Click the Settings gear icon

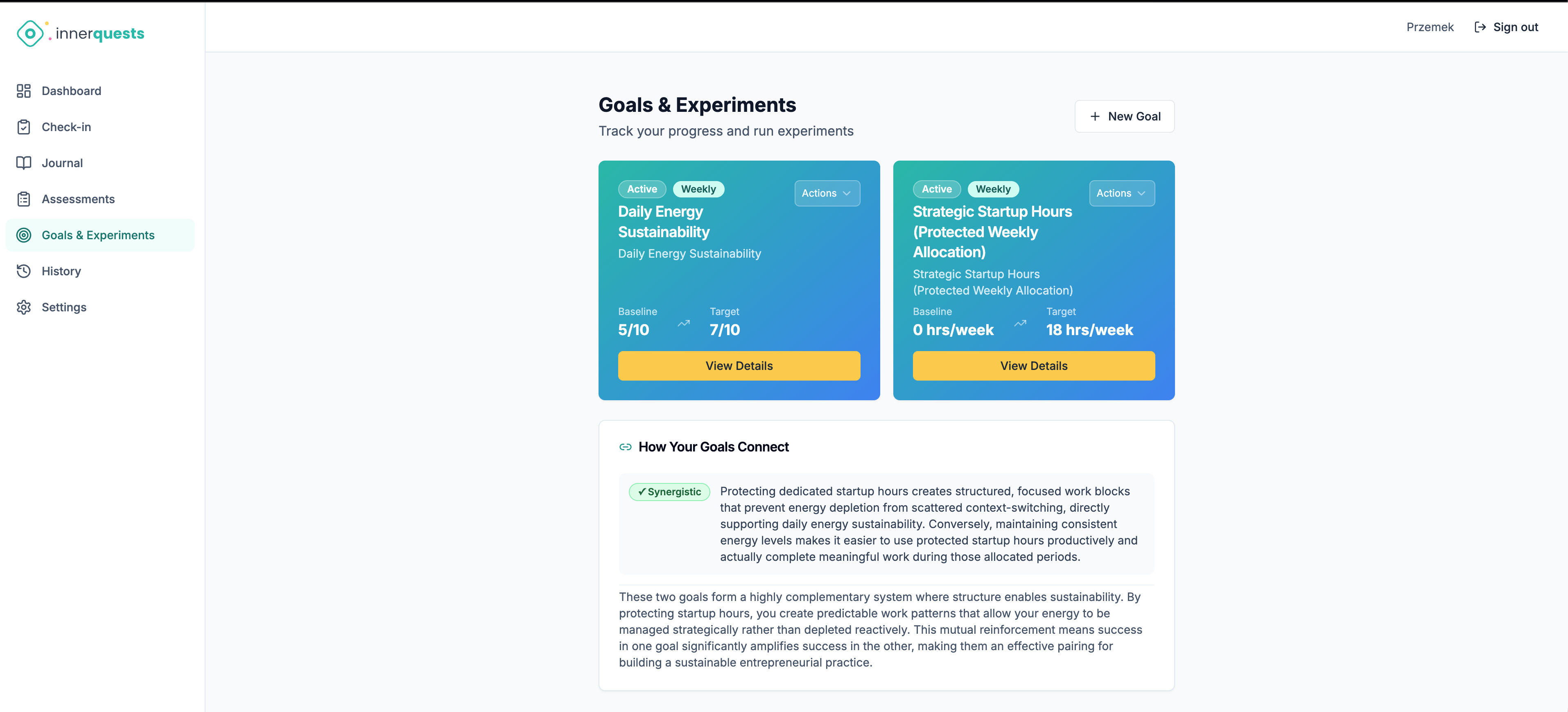(24, 307)
